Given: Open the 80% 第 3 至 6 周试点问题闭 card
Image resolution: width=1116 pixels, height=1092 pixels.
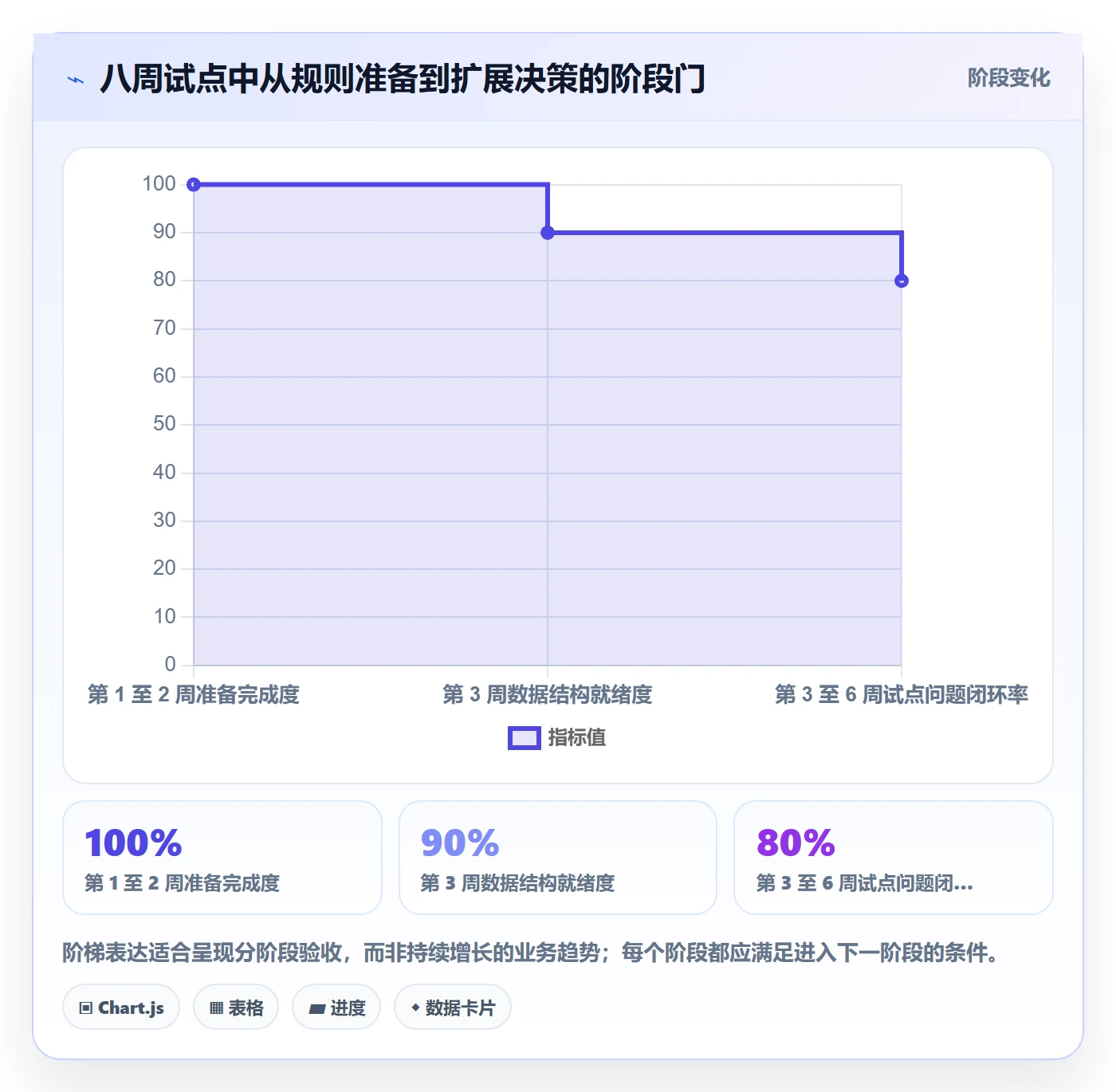Looking at the screenshot, I should click(x=894, y=858).
